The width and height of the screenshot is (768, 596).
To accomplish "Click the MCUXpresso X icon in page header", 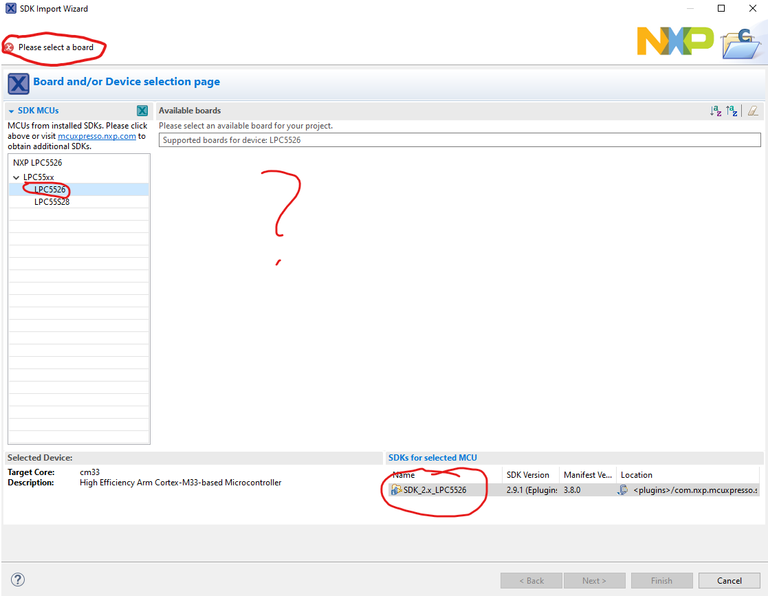I will [x=18, y=84].
